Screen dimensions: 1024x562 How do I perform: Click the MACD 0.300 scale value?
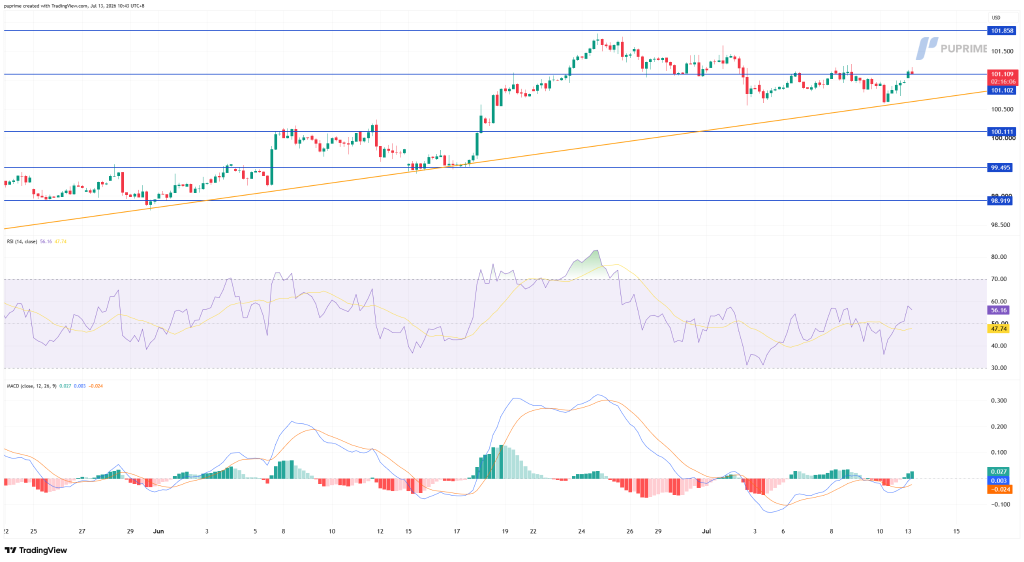tap(999, 401)
